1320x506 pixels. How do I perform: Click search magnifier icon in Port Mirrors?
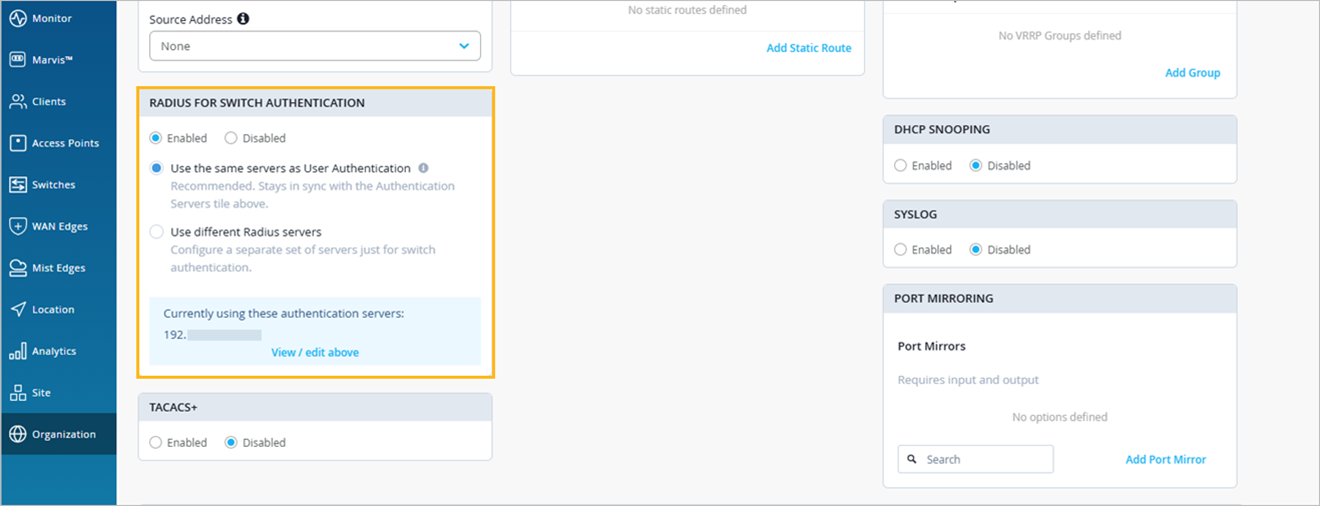(912, 460)
